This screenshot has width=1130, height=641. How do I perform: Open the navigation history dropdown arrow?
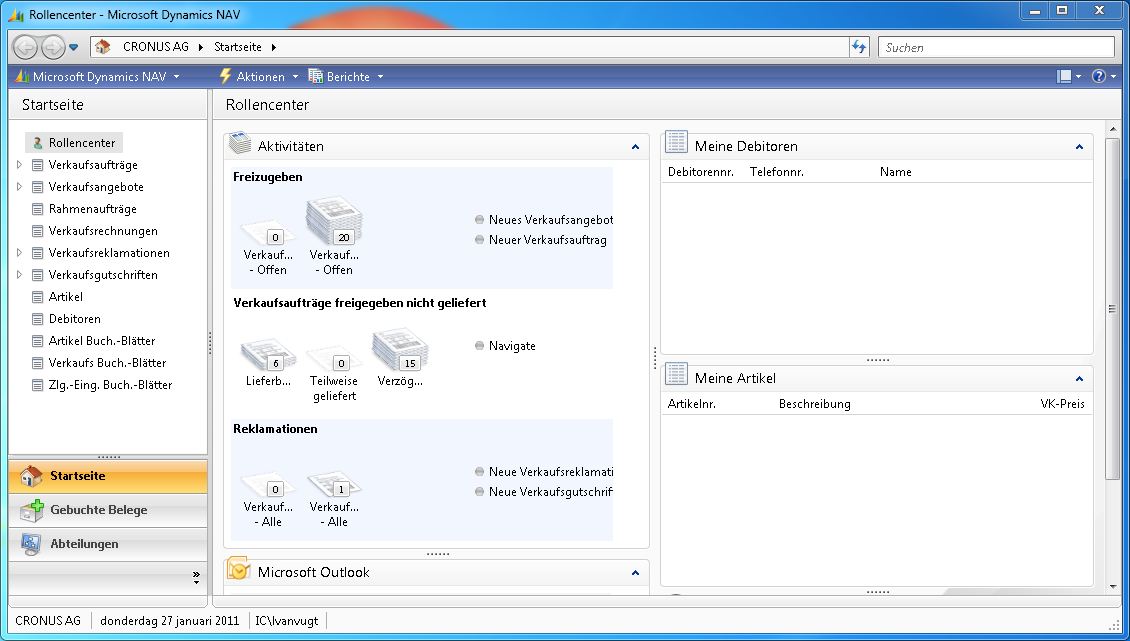point(74,48)
